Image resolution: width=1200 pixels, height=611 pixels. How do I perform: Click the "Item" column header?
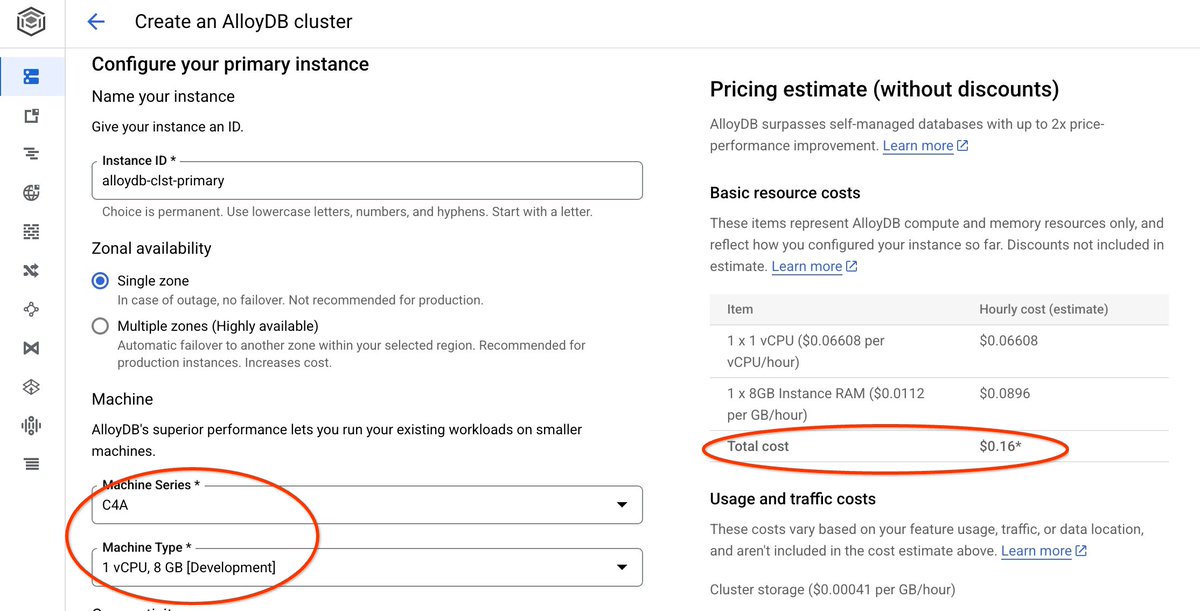pos(740,309)
